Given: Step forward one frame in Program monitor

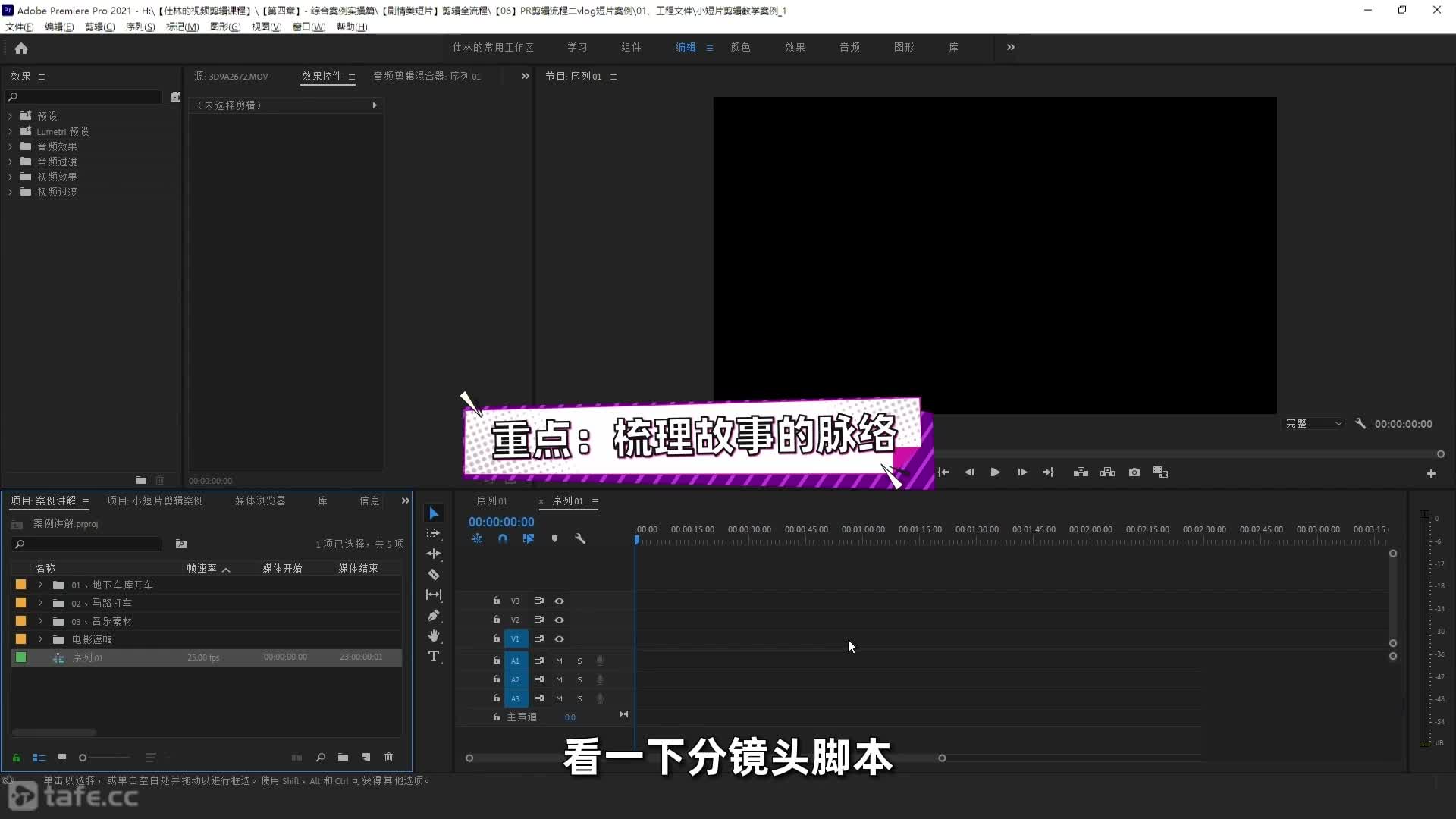Looking at the screenshot, I should (1022, 472).
